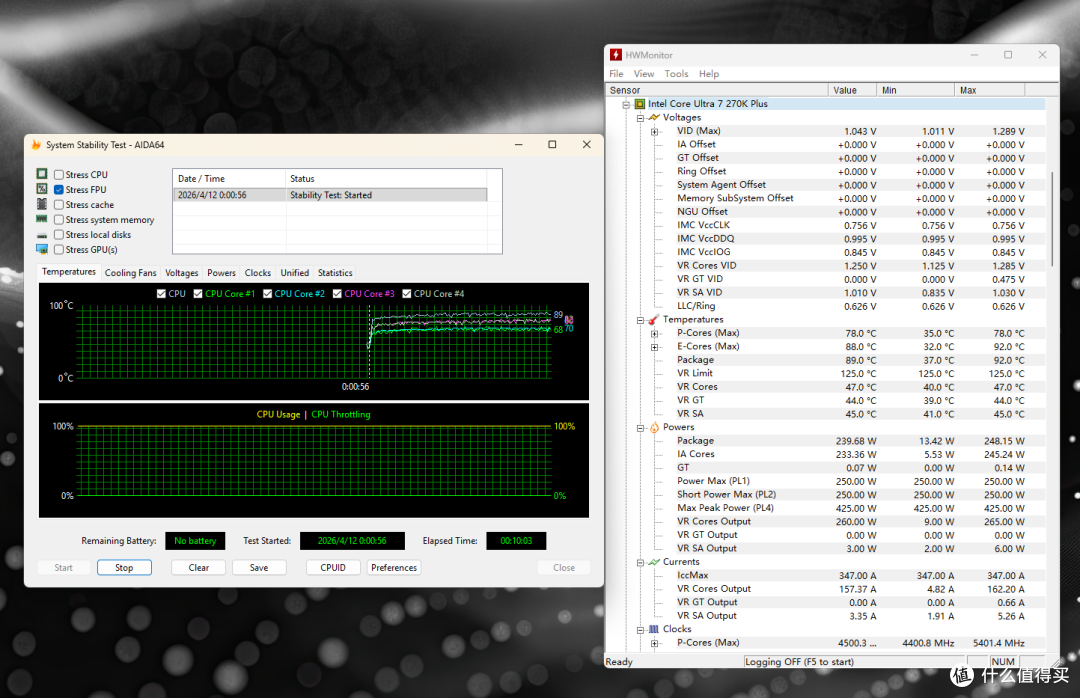The image size is (1080, 698).
Task: Stop the stability test
Action: [124, 568]
